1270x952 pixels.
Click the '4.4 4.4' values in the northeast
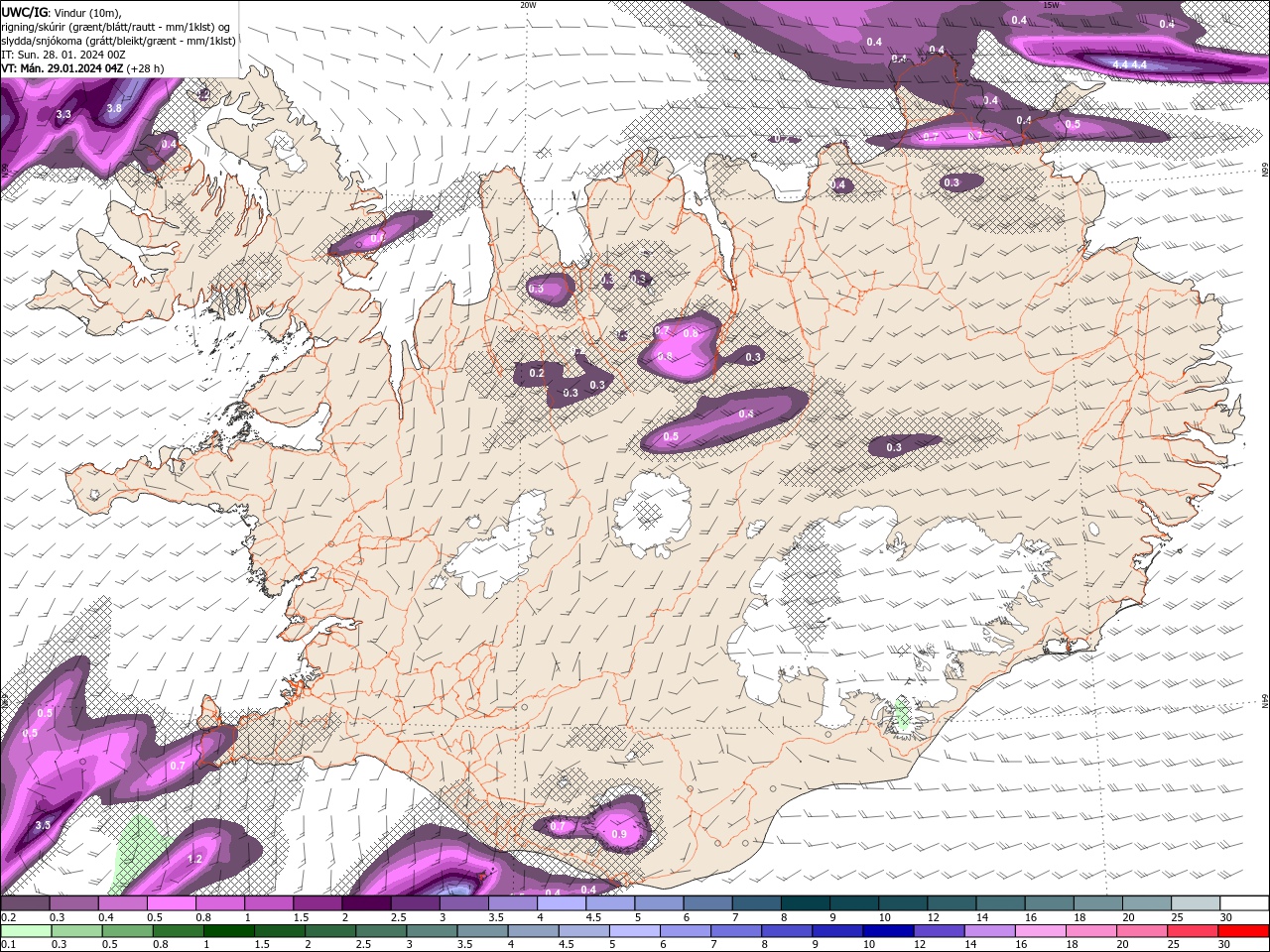coord(1129,64)
